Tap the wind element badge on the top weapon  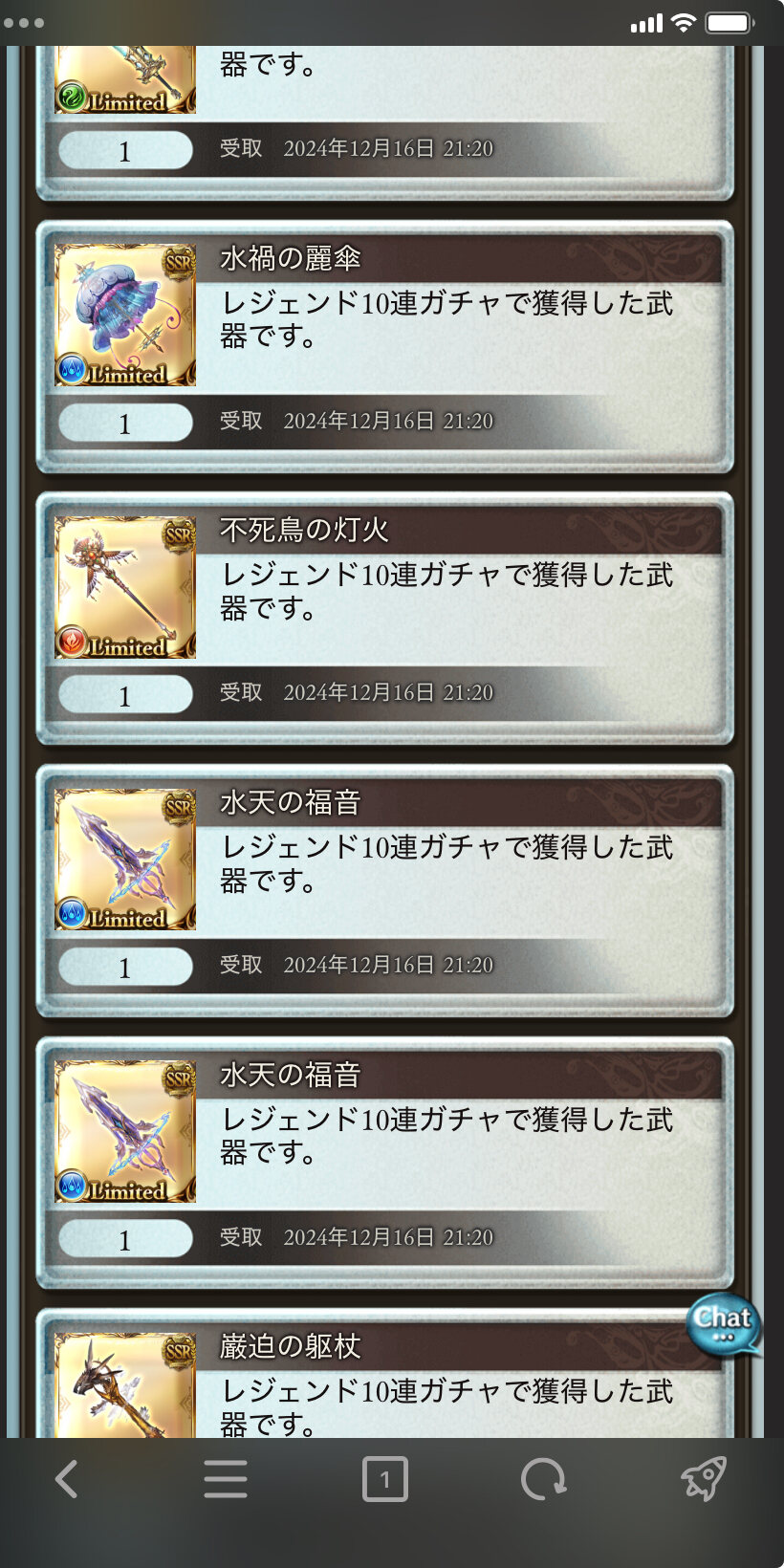[x=72, y=98]
